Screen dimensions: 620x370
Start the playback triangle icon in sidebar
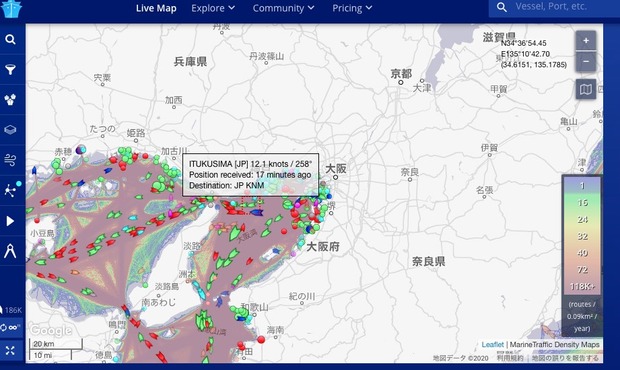click(10, 221)
